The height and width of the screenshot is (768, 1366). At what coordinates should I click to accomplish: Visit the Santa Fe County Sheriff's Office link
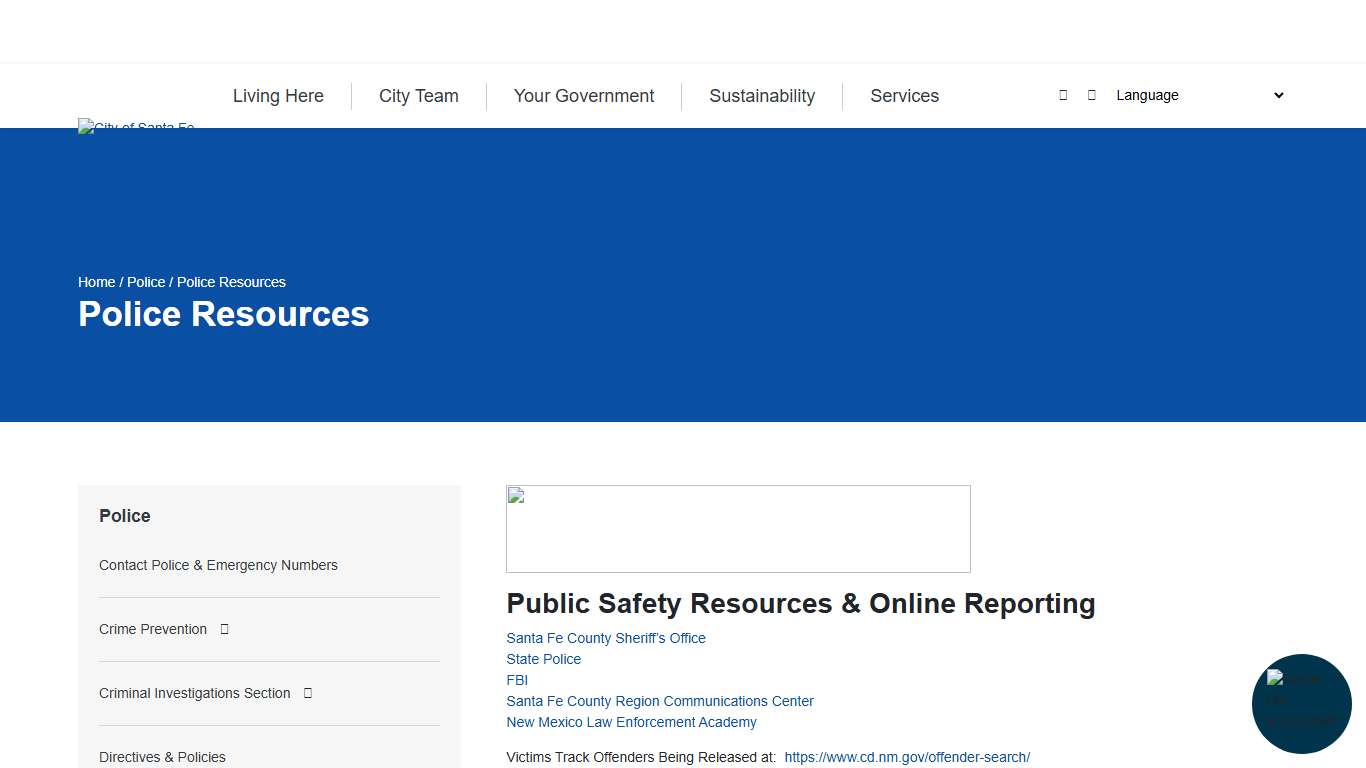[x=605, y=638]
